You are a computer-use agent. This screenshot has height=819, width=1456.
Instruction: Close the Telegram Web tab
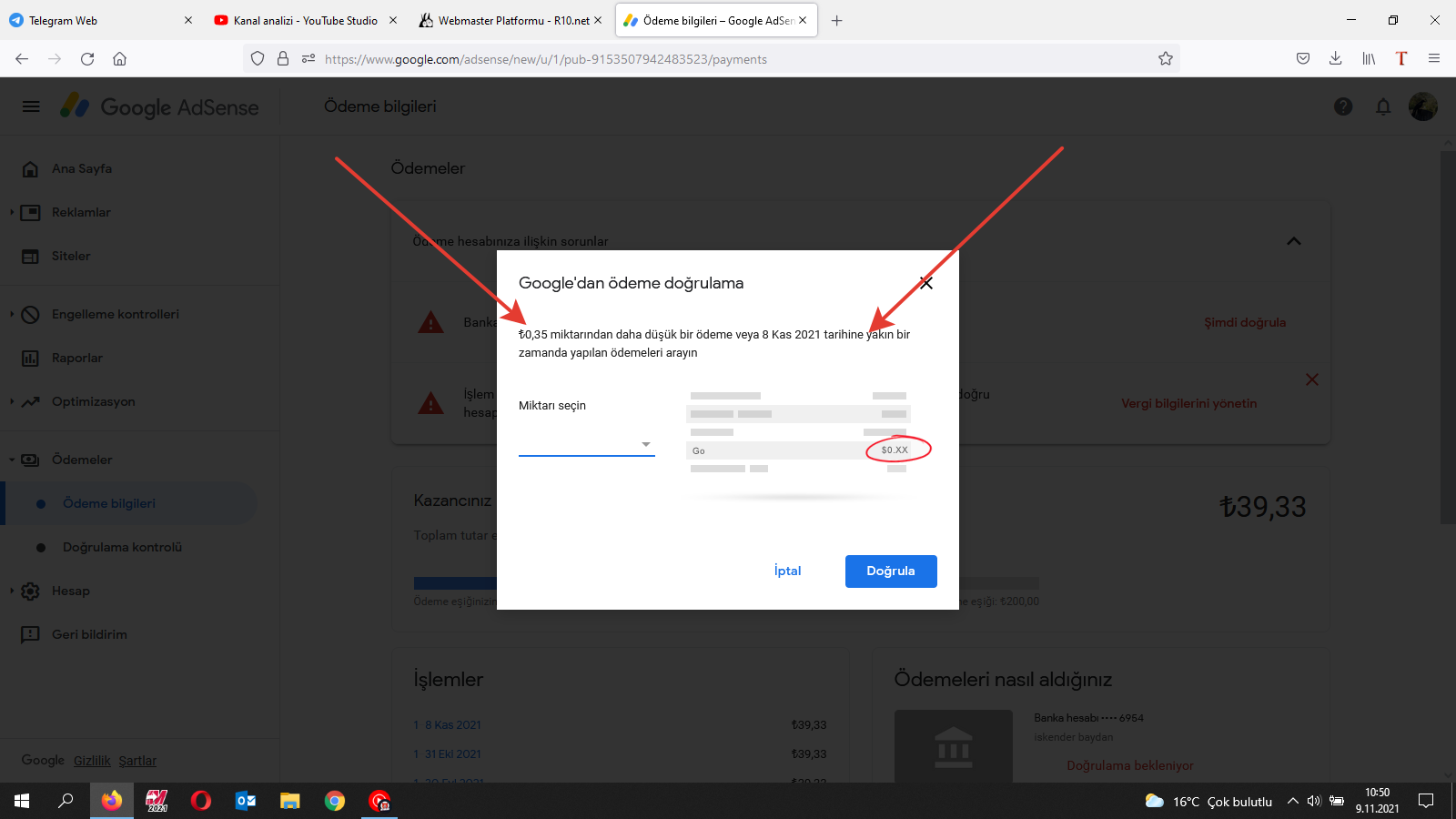[188, 20]
